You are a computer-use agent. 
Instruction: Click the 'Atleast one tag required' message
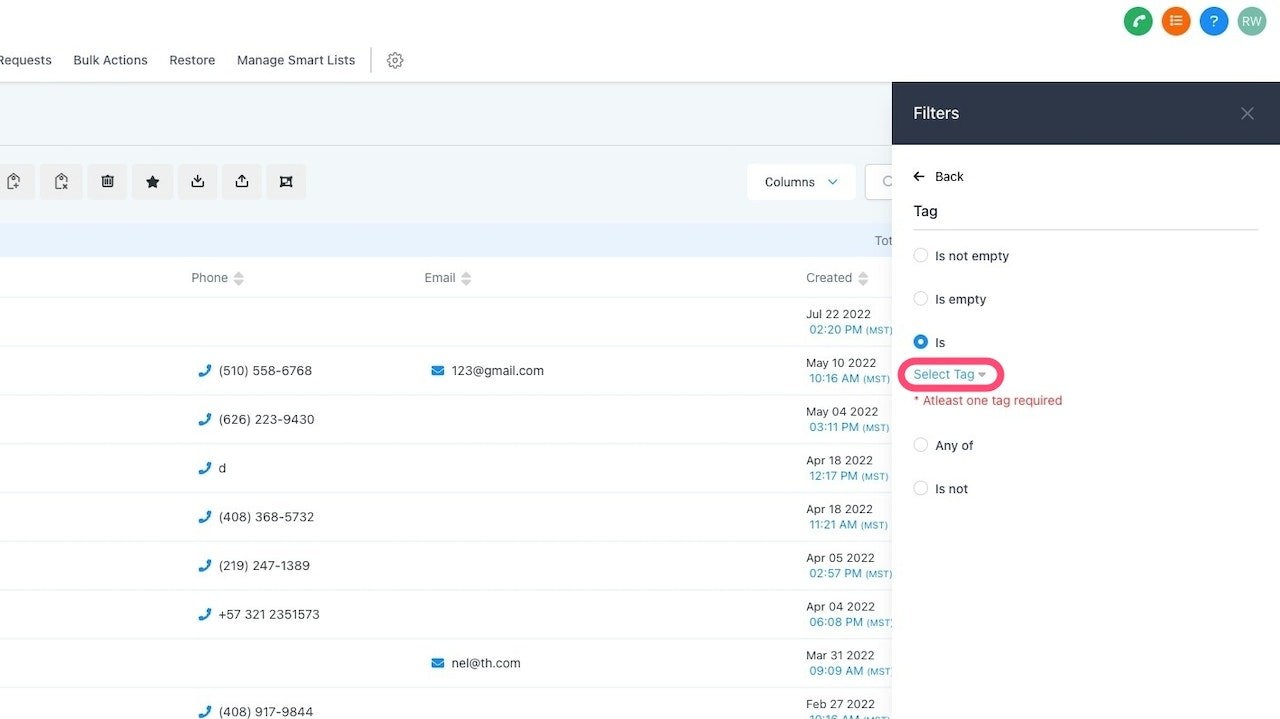coord(988,400)
